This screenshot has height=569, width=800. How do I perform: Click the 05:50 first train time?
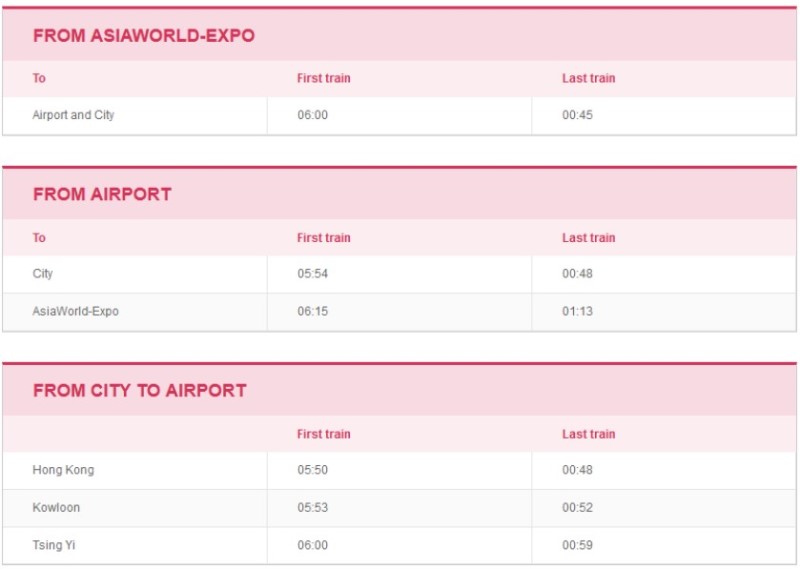(313, 471)
